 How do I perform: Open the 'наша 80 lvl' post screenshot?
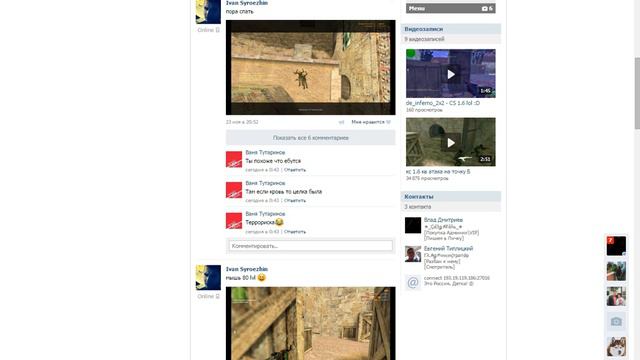[x=311, y=323]
